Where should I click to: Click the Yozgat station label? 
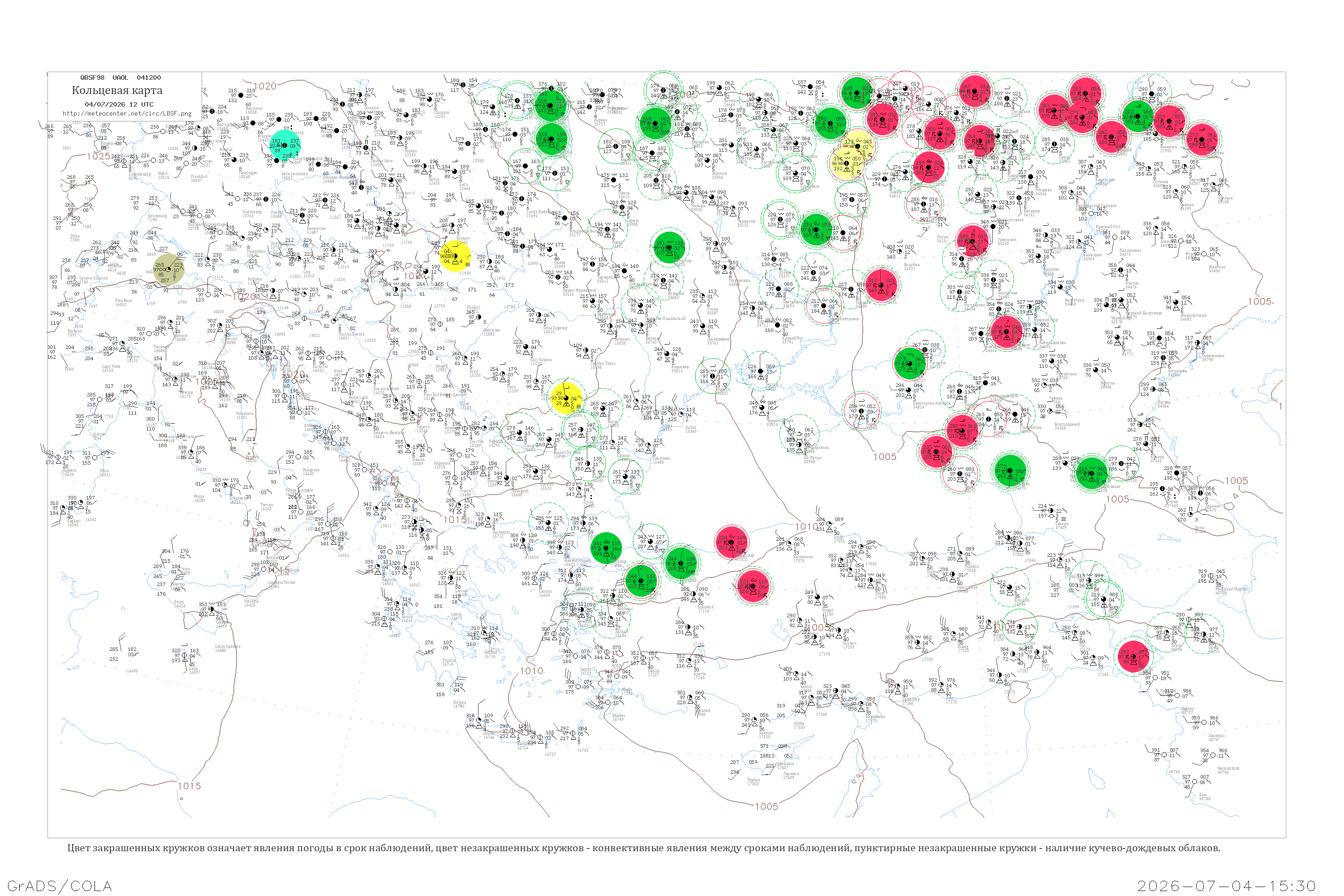(827, 612)
